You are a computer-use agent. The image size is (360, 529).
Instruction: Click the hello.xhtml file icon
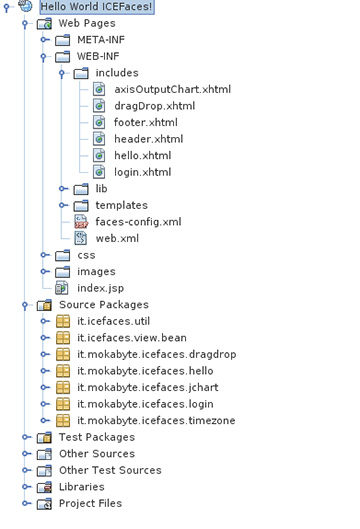[x=99, y=156]
